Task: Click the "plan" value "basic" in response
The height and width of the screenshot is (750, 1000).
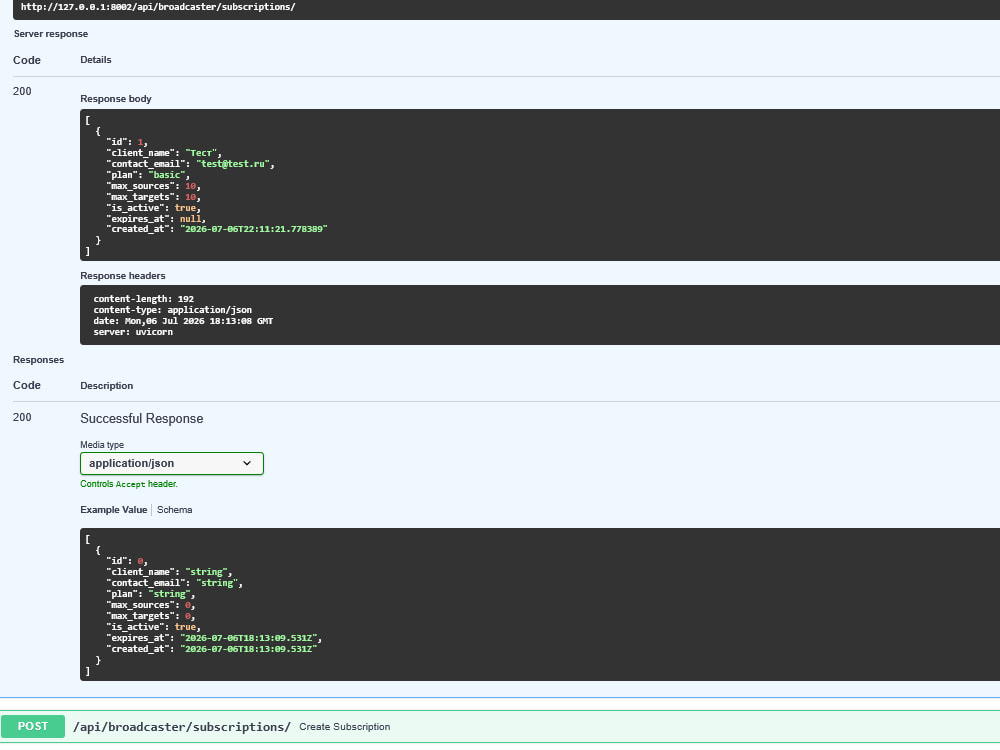Action: pos(166,175)
